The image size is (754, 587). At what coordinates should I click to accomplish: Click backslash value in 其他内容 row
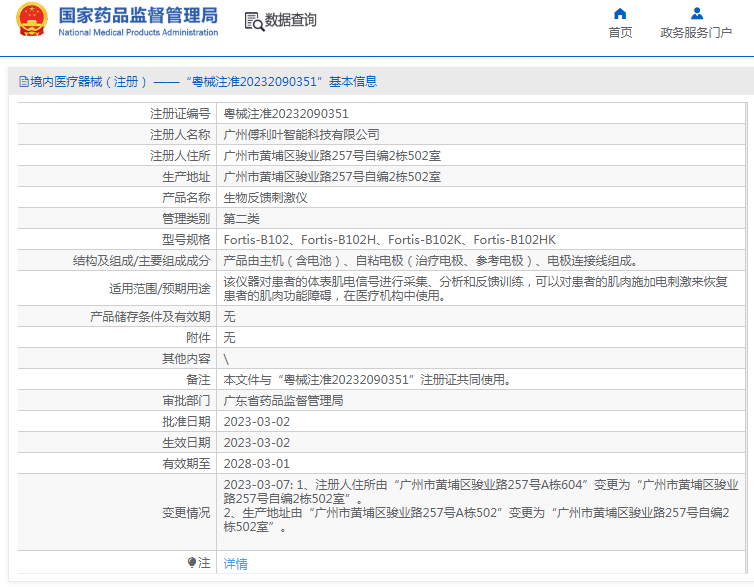[x=226, y=359]
